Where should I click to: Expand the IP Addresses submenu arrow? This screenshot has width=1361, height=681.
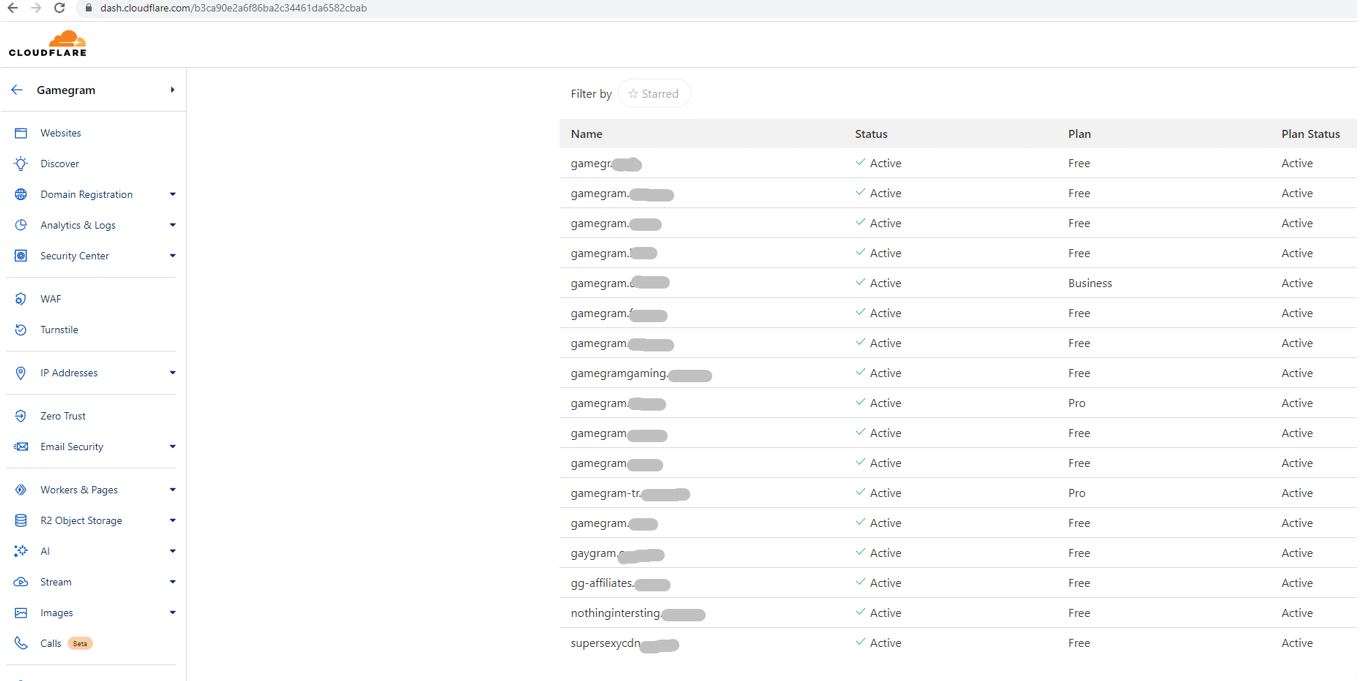click(x=172, y=373)
